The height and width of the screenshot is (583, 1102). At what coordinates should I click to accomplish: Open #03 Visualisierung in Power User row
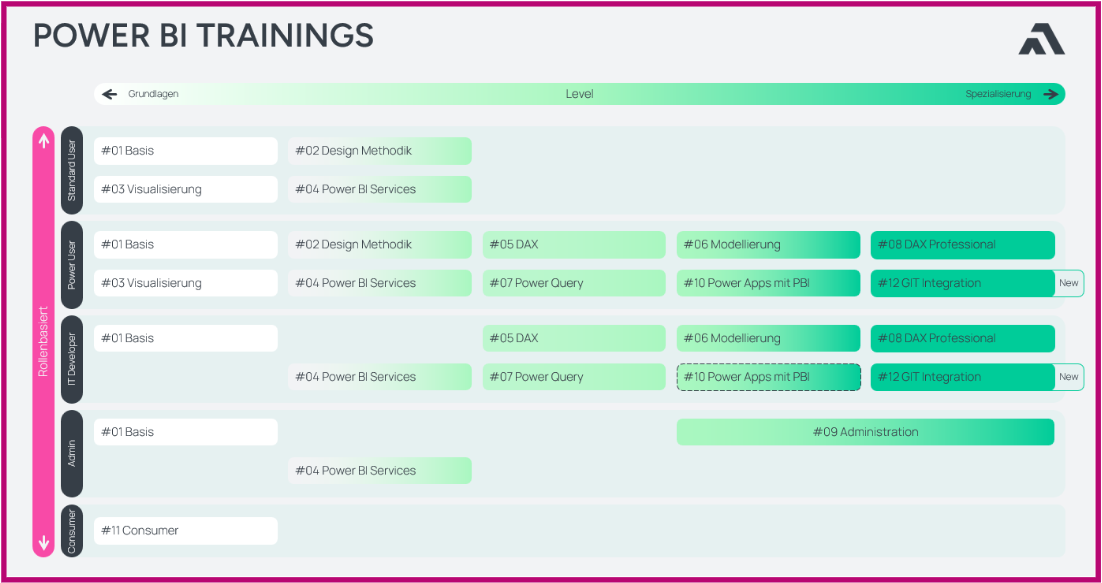point(186,283)
